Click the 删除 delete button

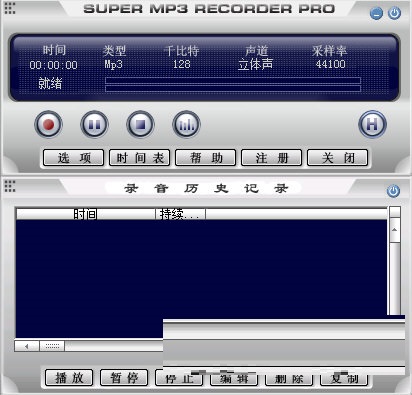coord(289,379)
